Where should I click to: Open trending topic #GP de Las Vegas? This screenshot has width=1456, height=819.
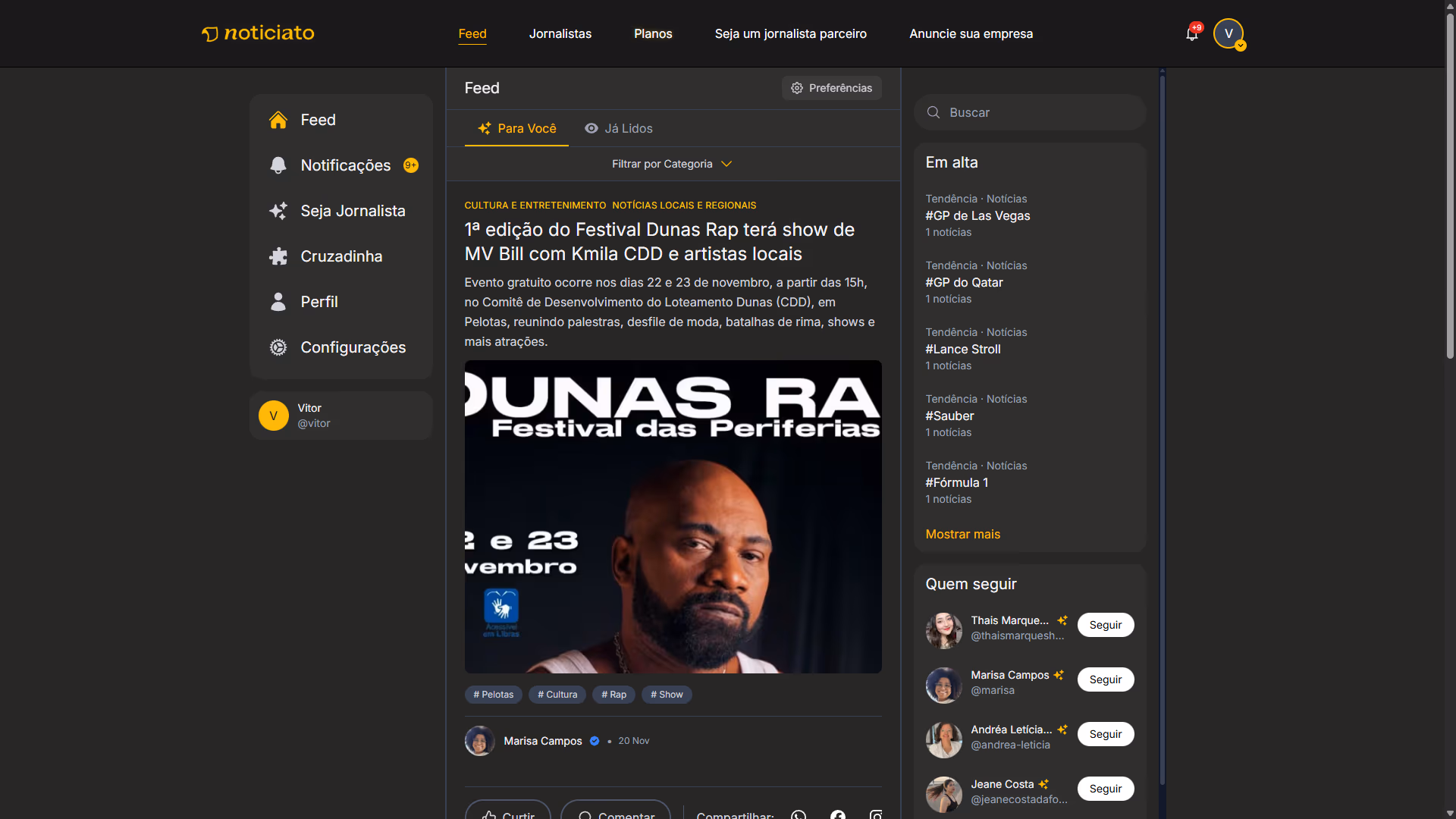coord(977,215)
